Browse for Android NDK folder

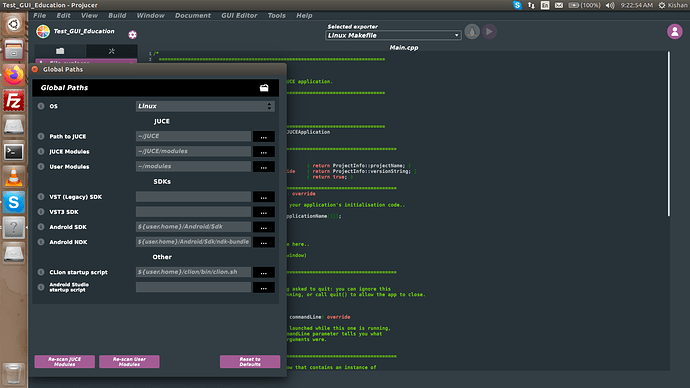pos(264,242)
